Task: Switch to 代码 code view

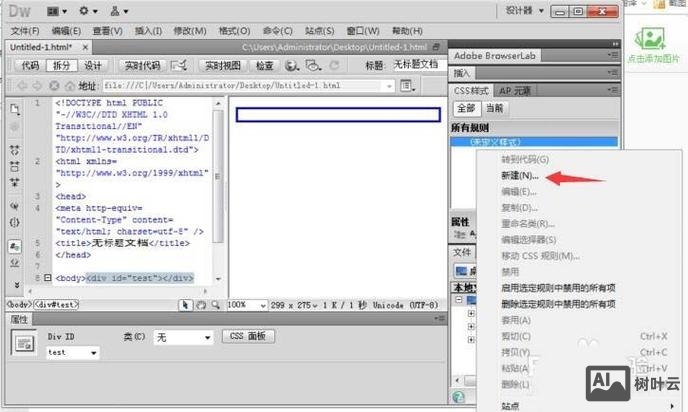Action: tap(30, 66)
